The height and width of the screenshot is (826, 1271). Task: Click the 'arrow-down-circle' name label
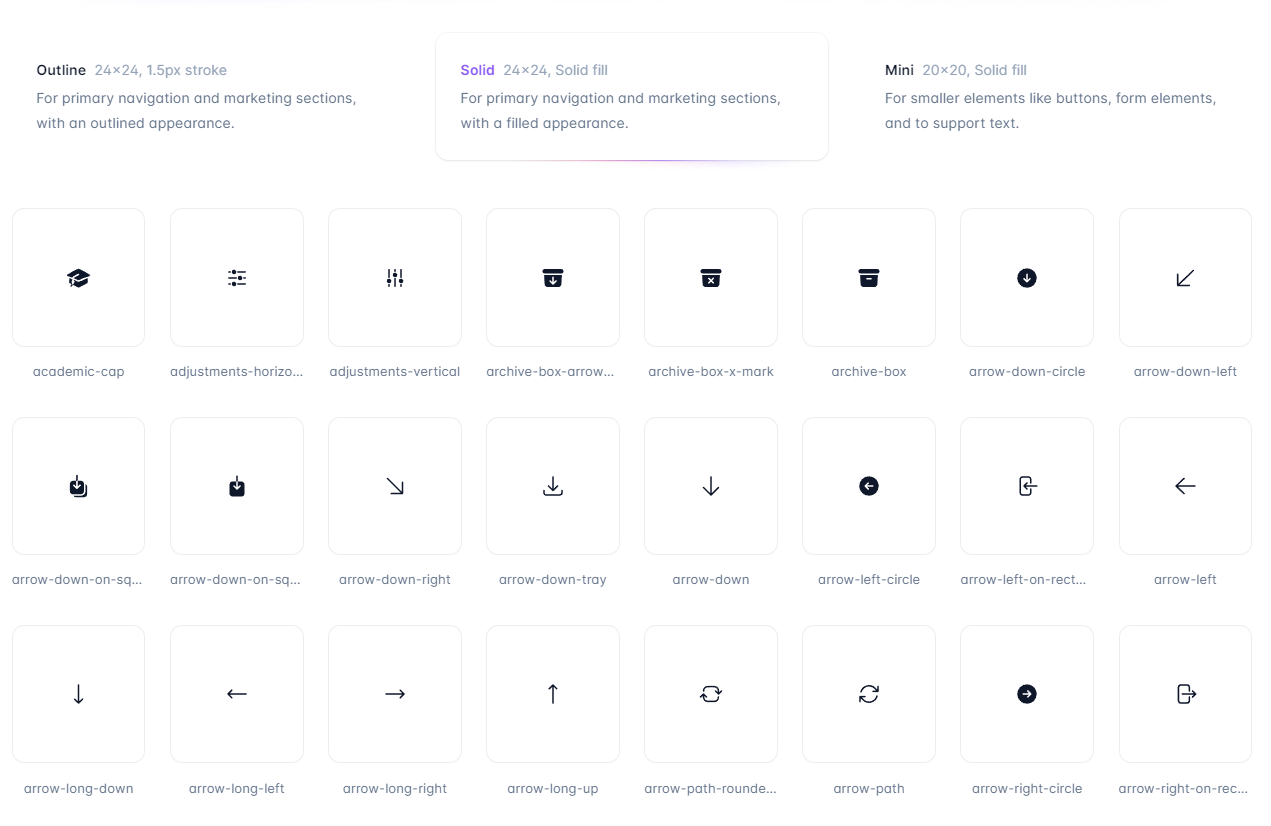[1027, 371]
